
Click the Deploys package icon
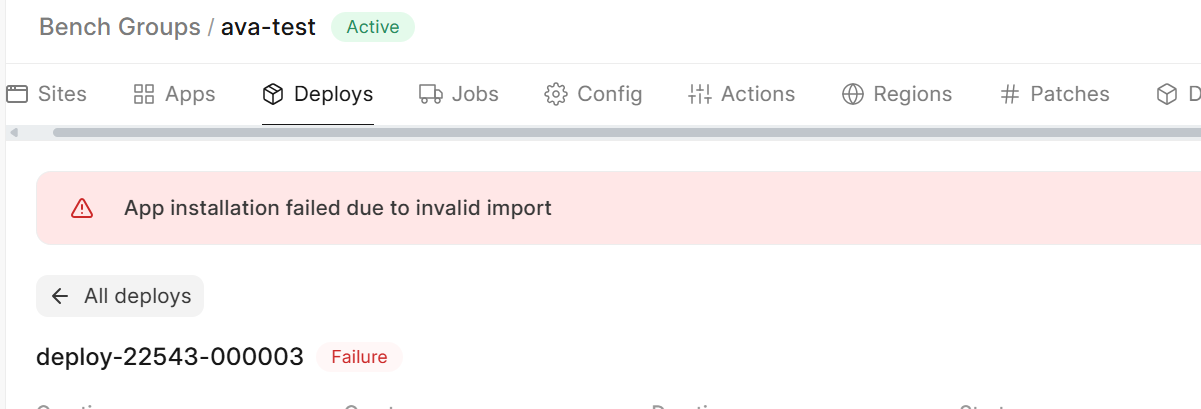click(x=273, y=94)
